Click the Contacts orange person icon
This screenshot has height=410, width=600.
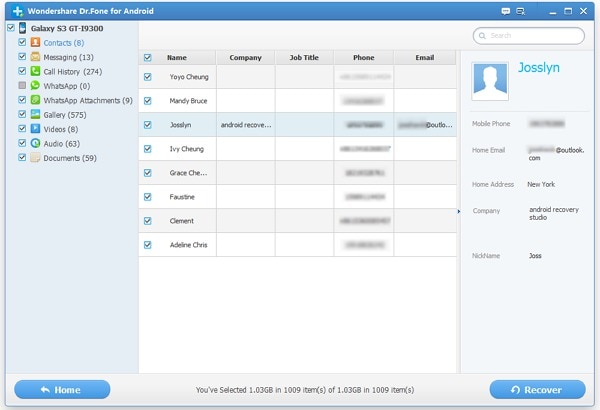[x=35, y=42]
